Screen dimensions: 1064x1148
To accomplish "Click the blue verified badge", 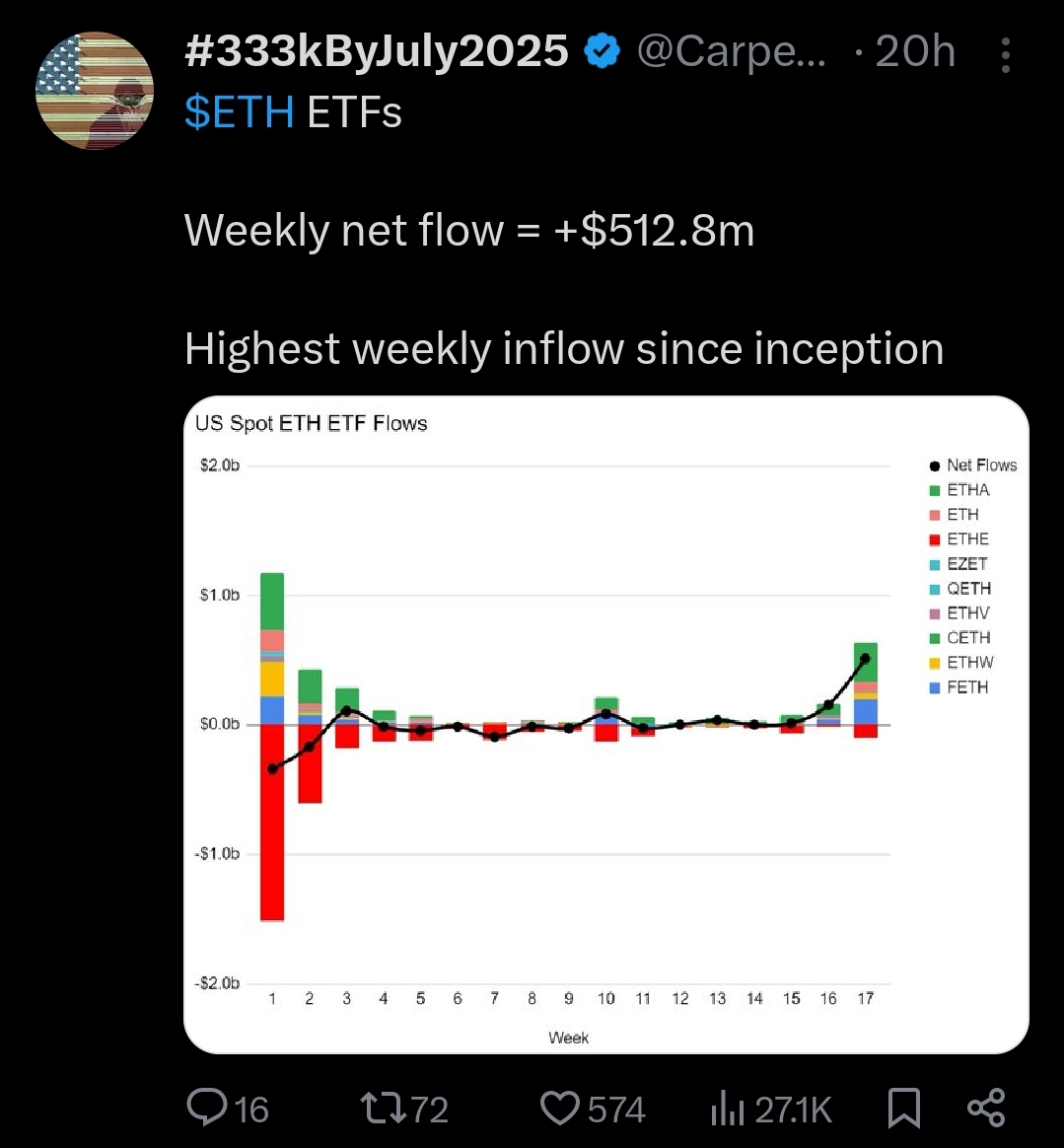I will 603,52.
